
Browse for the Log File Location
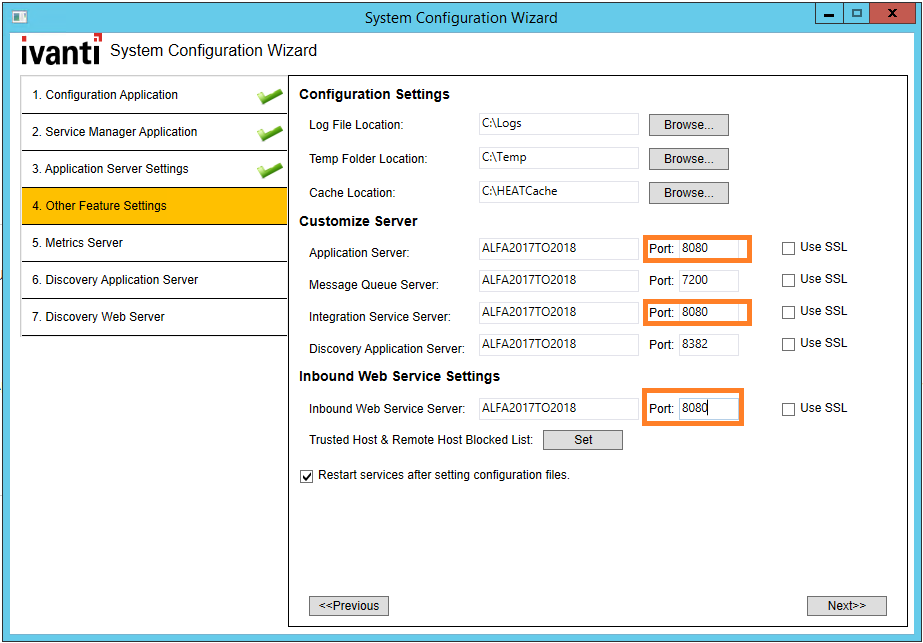pos(688,124)
